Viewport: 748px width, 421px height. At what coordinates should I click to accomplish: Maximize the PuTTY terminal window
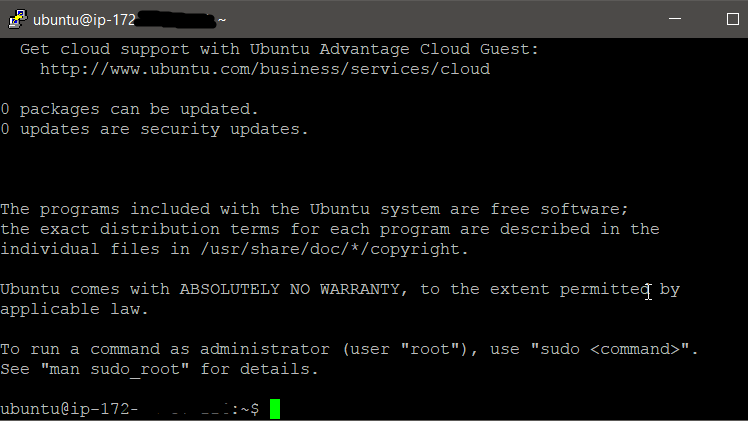(x=733, y=19)
